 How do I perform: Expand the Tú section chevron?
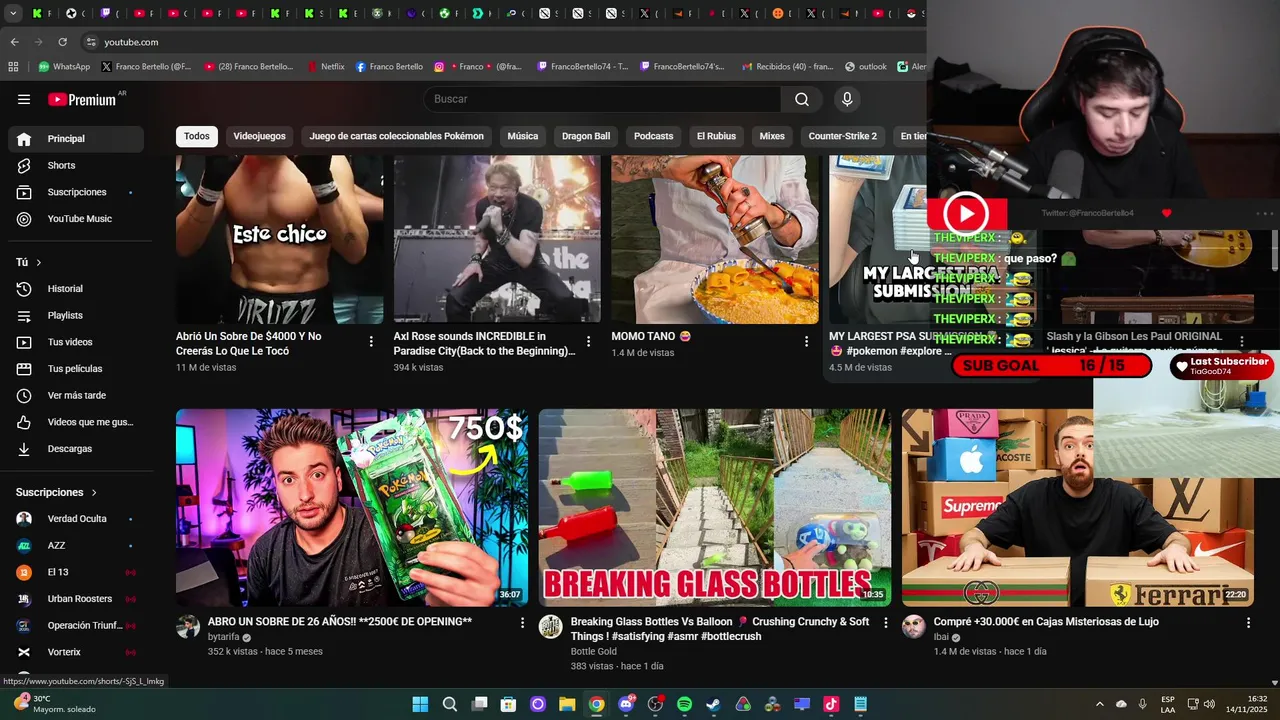point(39,262)
